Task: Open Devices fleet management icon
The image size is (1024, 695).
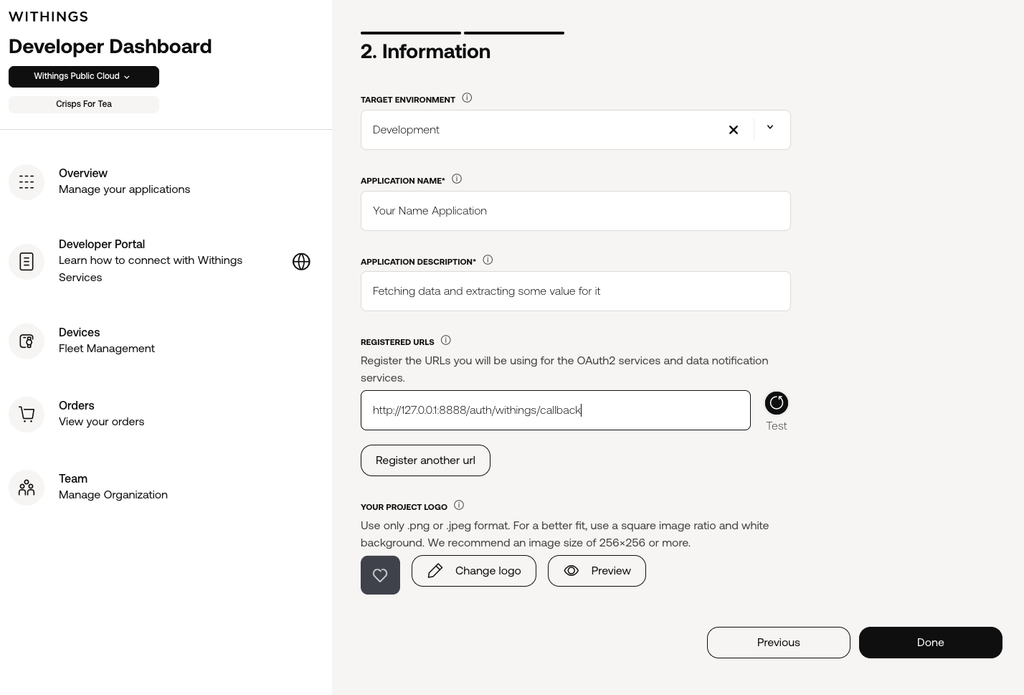Action: 26,341
